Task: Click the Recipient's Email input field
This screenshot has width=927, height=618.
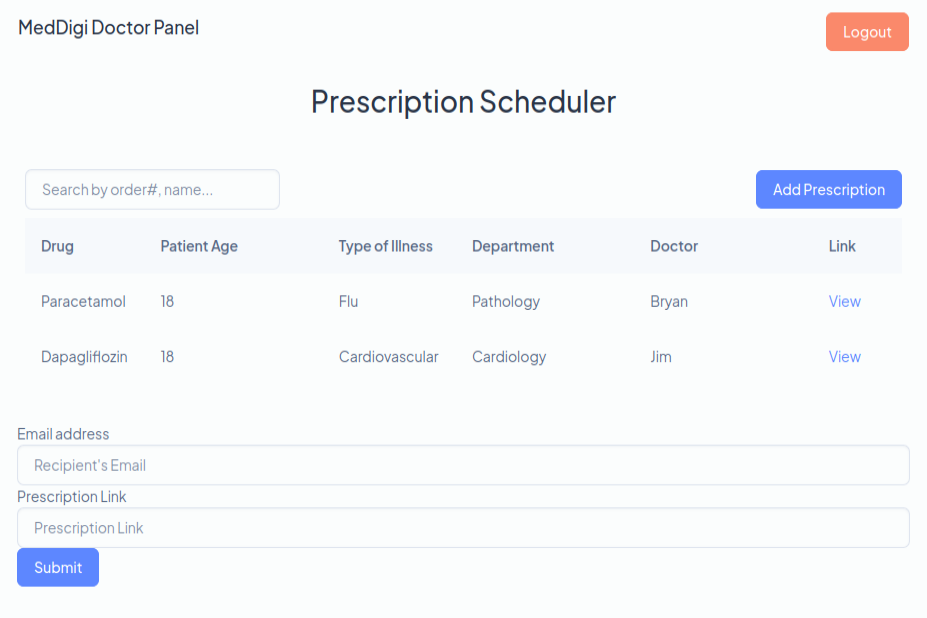Action: 463,465
